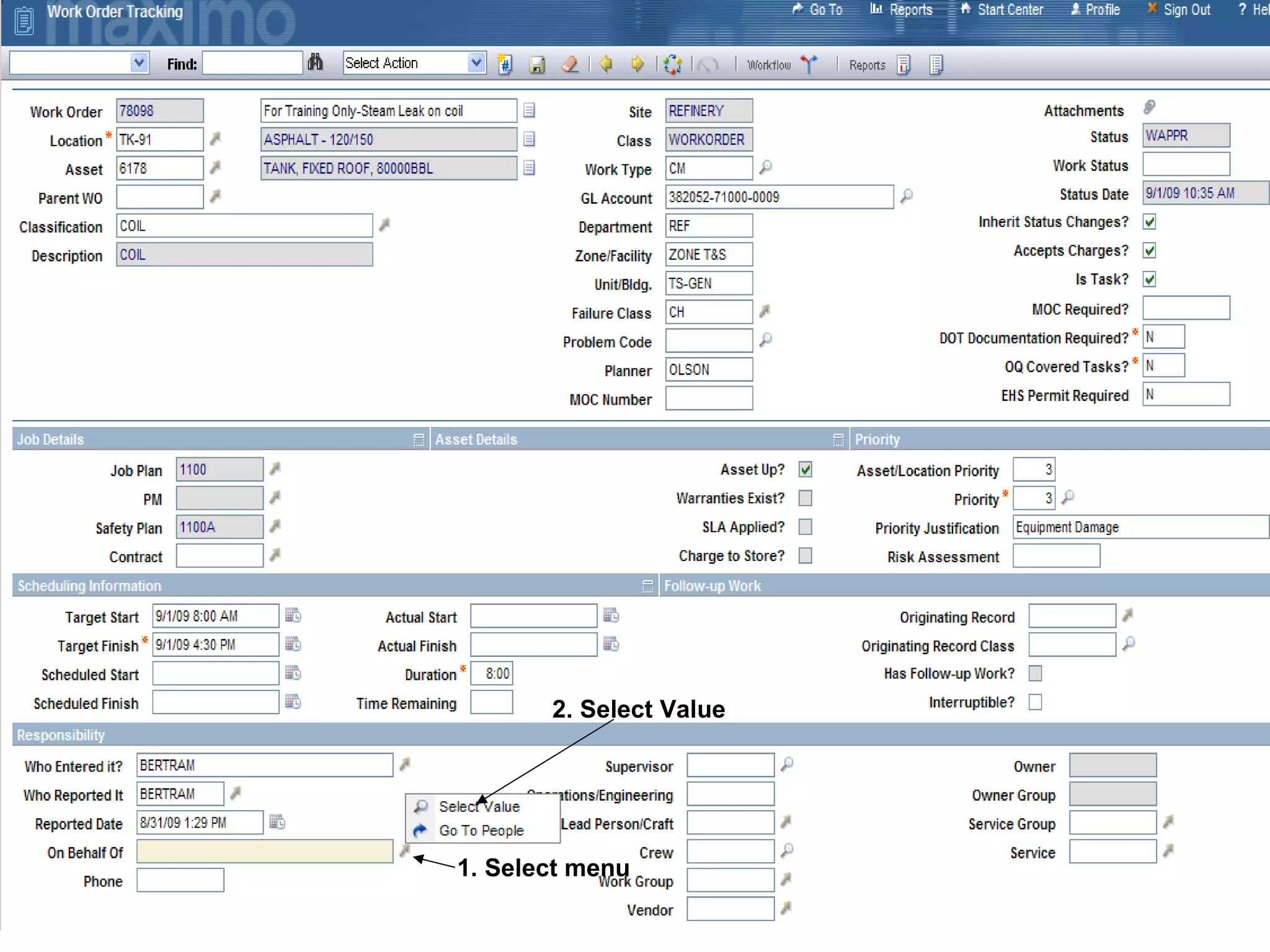
Task: Choose Select Value from popup menu
Action: tap(479, 806)
